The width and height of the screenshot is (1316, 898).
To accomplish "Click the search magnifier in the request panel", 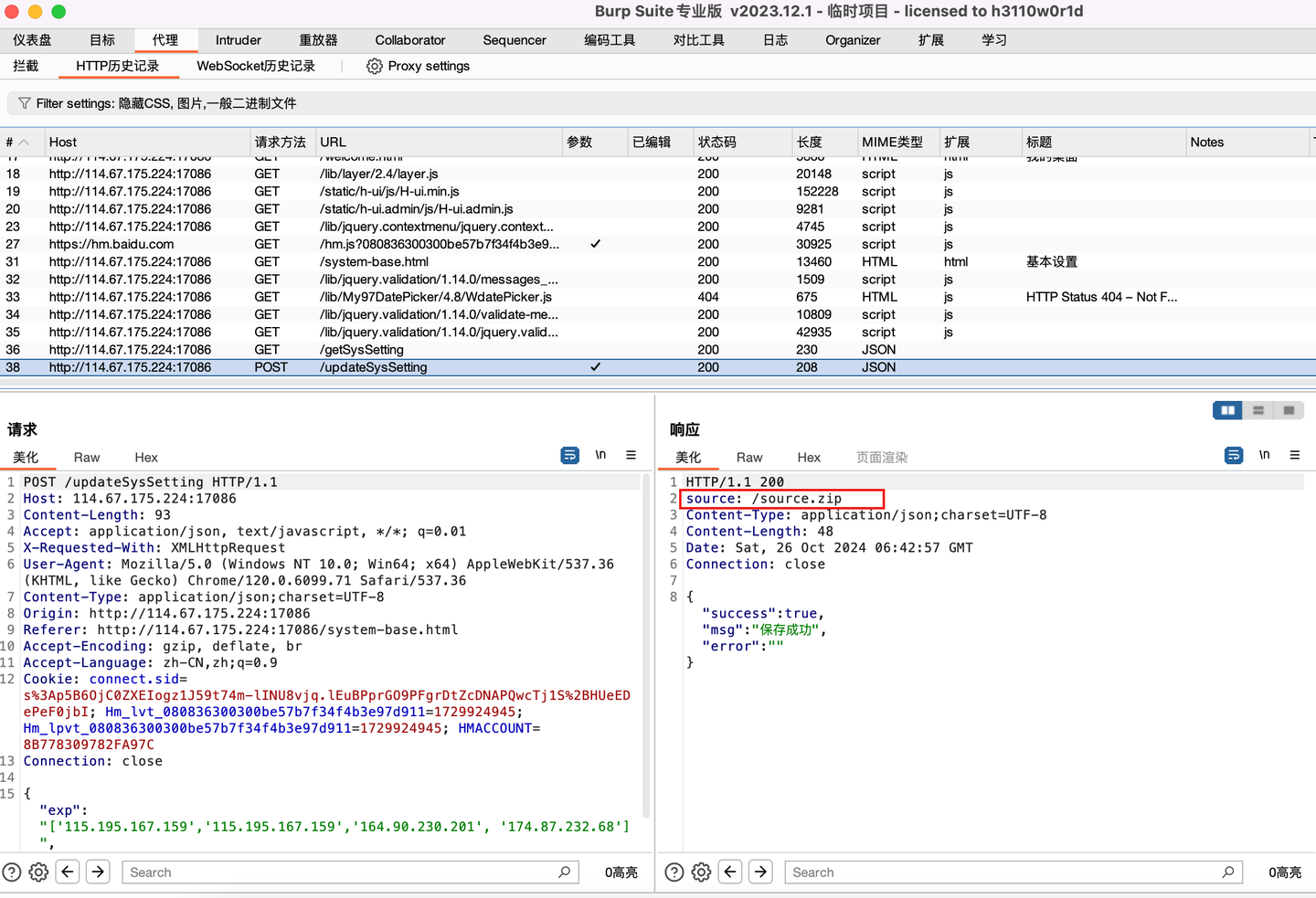I will [564, 872].
